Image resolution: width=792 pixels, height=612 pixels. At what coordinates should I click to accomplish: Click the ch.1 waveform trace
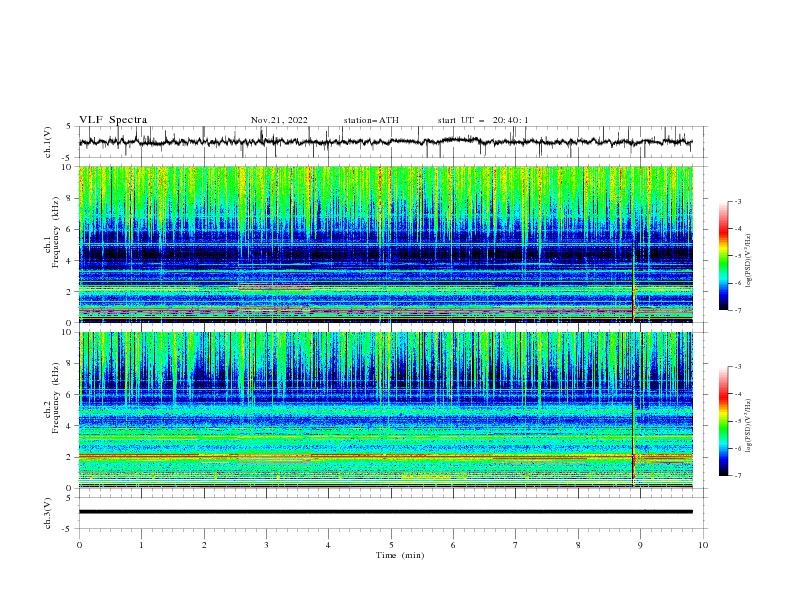(x=385, y=142)
